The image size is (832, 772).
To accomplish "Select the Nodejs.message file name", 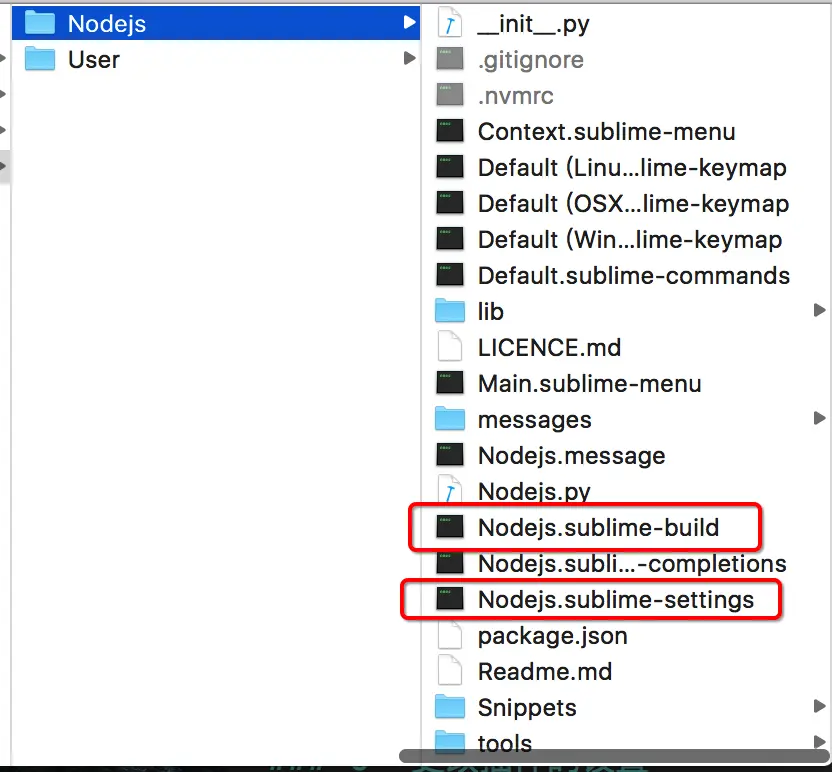I will click(x=571, y=456).
